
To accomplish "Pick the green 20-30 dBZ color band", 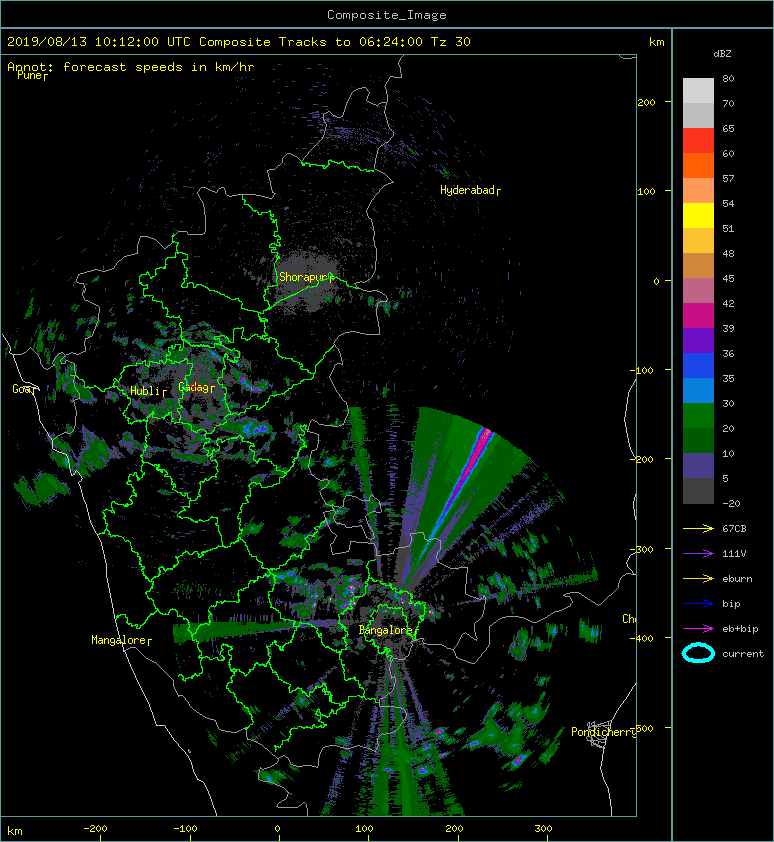I will pos(698,416).
